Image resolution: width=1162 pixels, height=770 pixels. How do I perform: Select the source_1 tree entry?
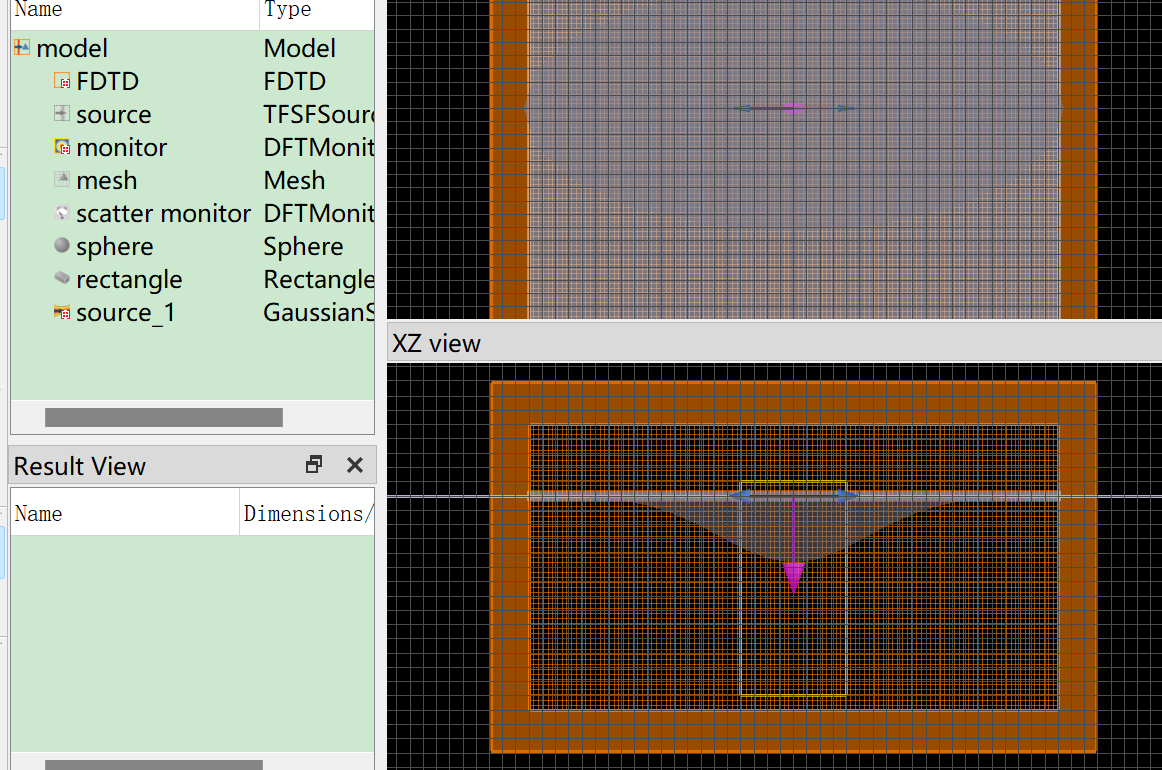click(x=125, y=312)
